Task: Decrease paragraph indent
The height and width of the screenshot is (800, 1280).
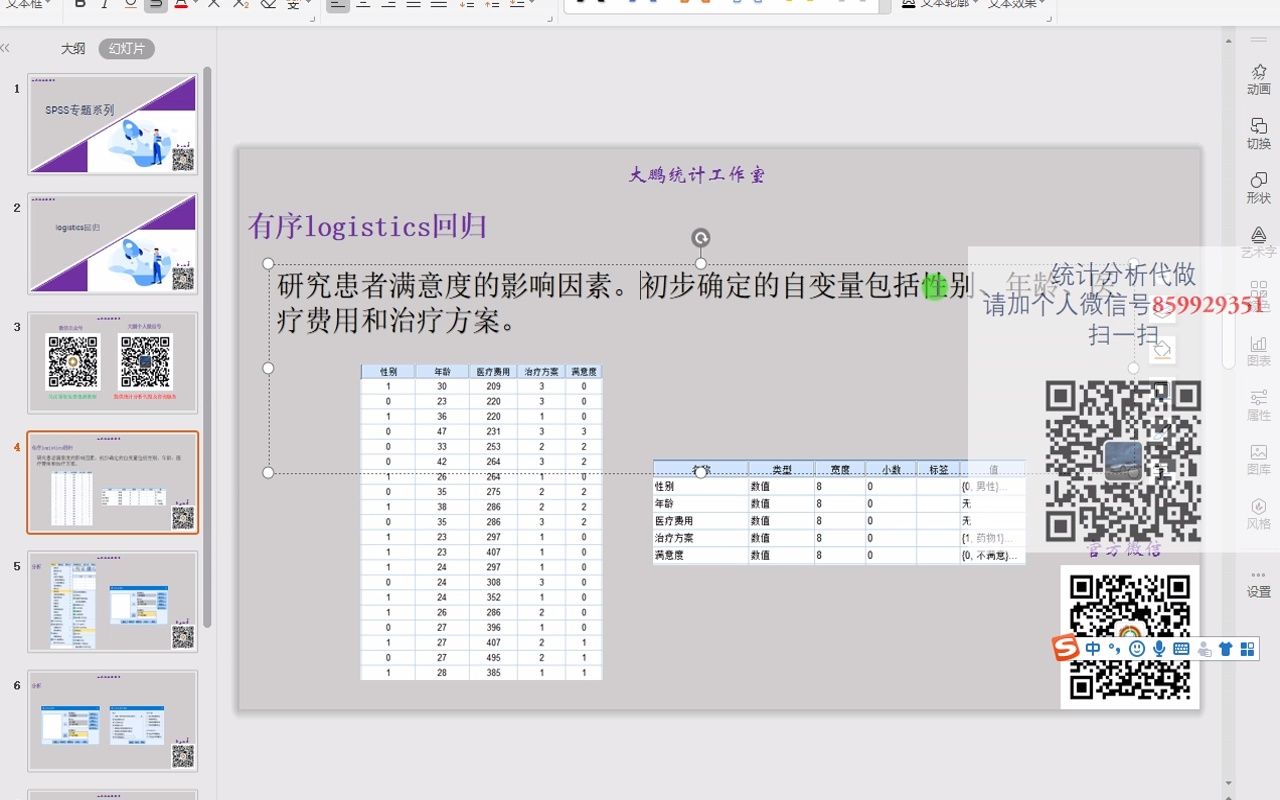Action: click(466, 4)
